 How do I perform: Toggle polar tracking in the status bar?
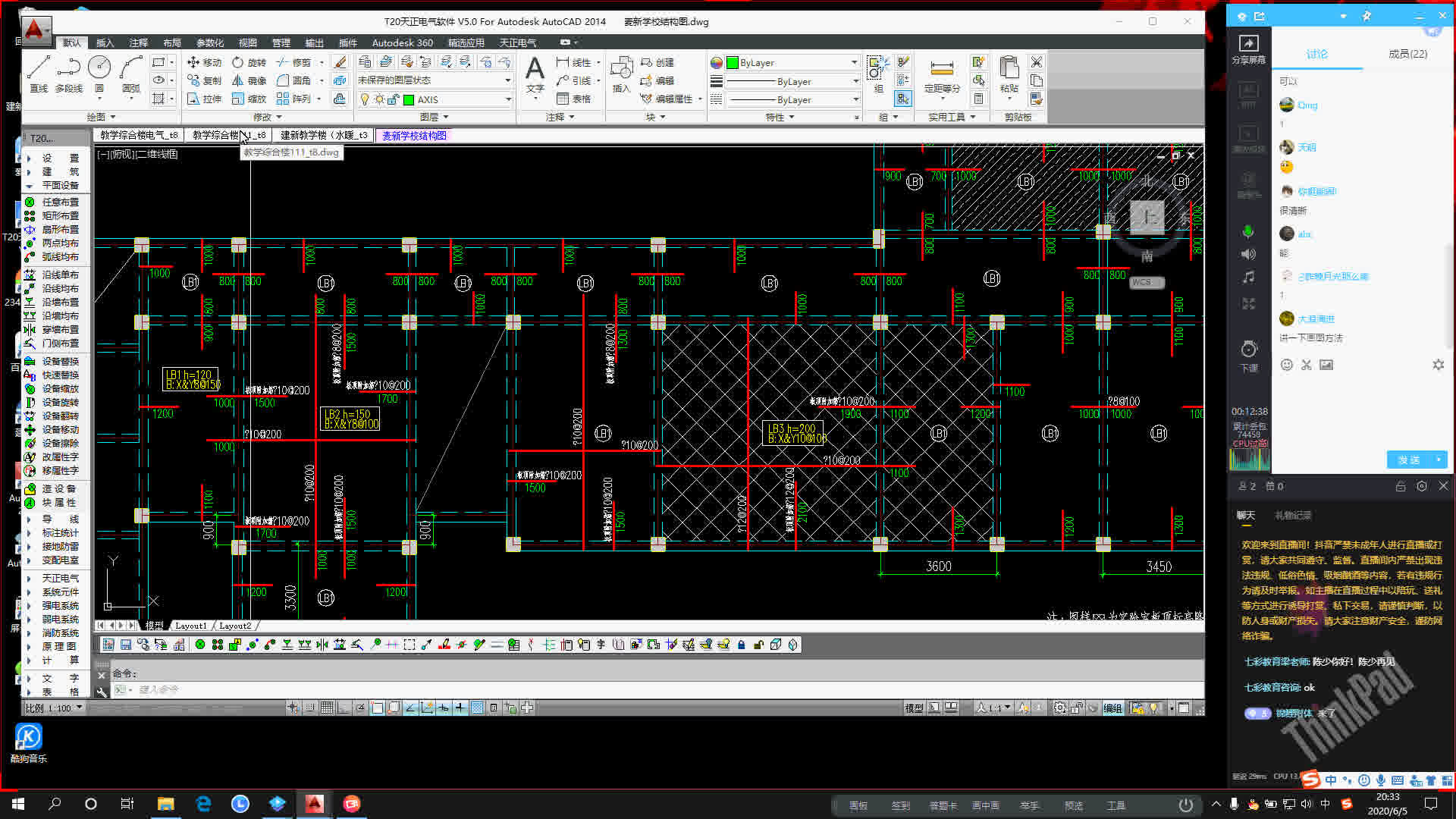[x=360, y=708]
